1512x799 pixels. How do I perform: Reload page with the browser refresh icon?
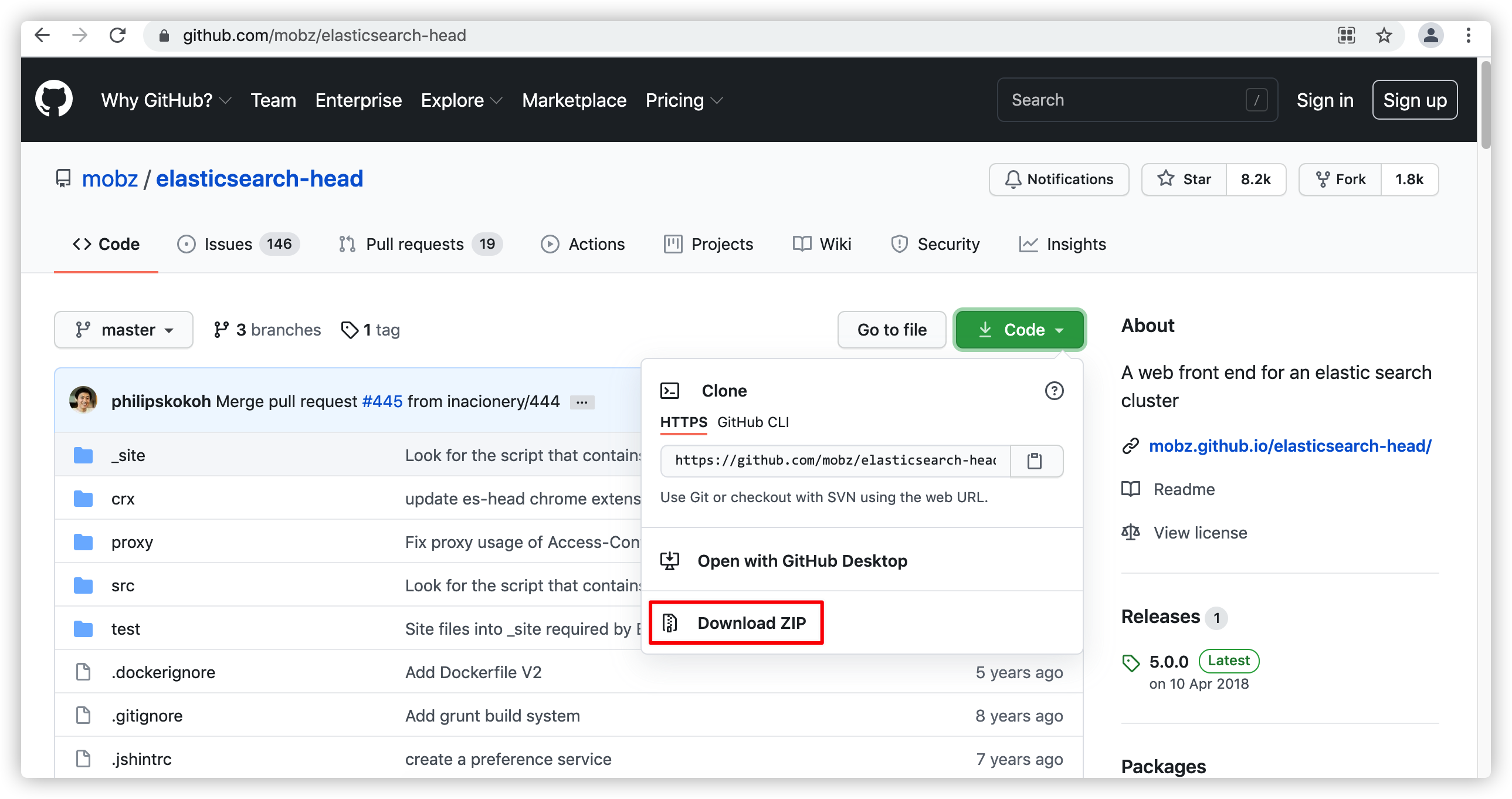(x=118, y=36)
